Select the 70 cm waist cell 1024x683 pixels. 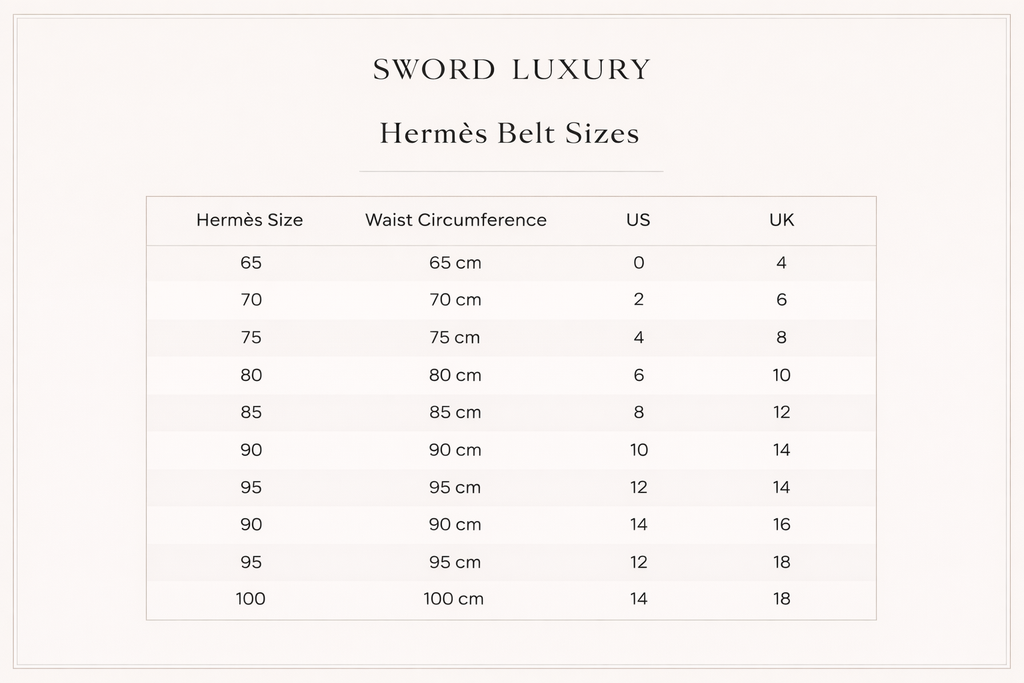point(455,300)
